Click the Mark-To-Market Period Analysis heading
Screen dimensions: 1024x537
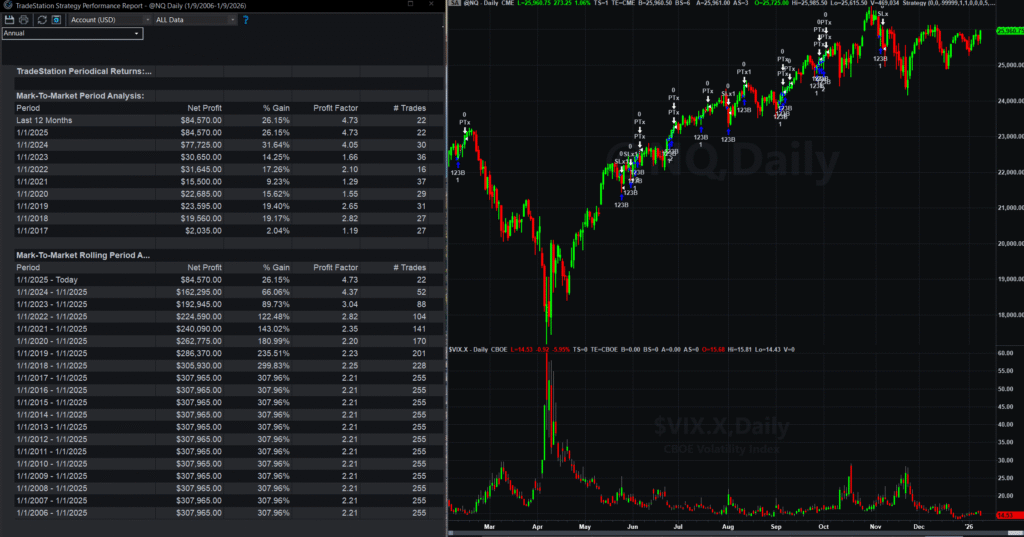[80, 95]
